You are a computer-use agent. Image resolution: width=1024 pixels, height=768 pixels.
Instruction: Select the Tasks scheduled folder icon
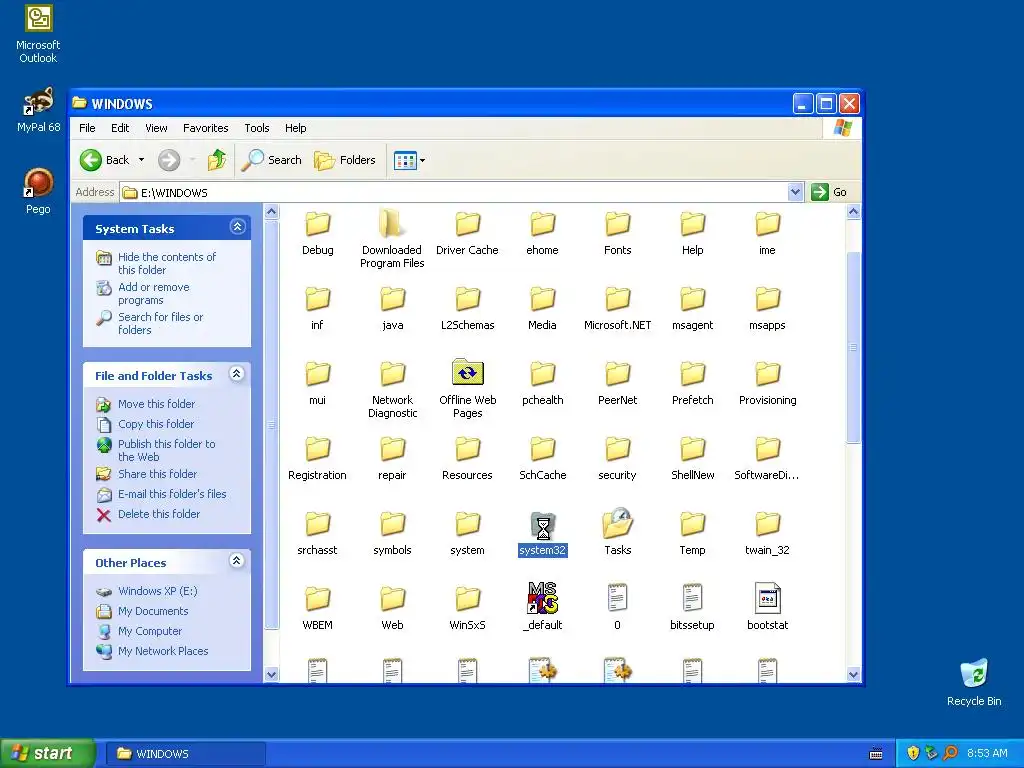click(617, 524)
